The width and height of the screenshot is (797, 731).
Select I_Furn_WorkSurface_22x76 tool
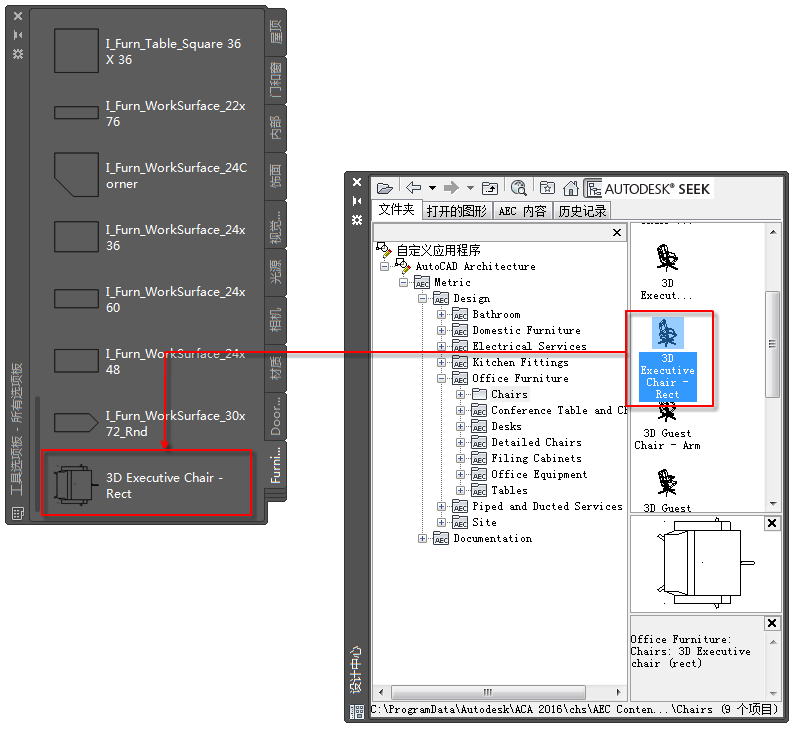[149, 113]
